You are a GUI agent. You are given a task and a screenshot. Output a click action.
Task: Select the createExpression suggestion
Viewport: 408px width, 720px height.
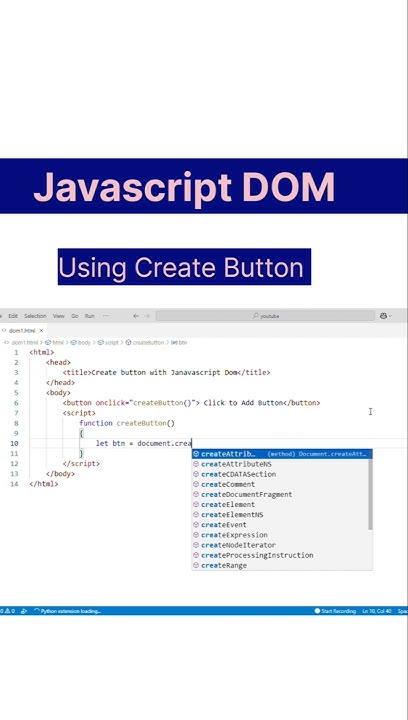click(280, 535)
